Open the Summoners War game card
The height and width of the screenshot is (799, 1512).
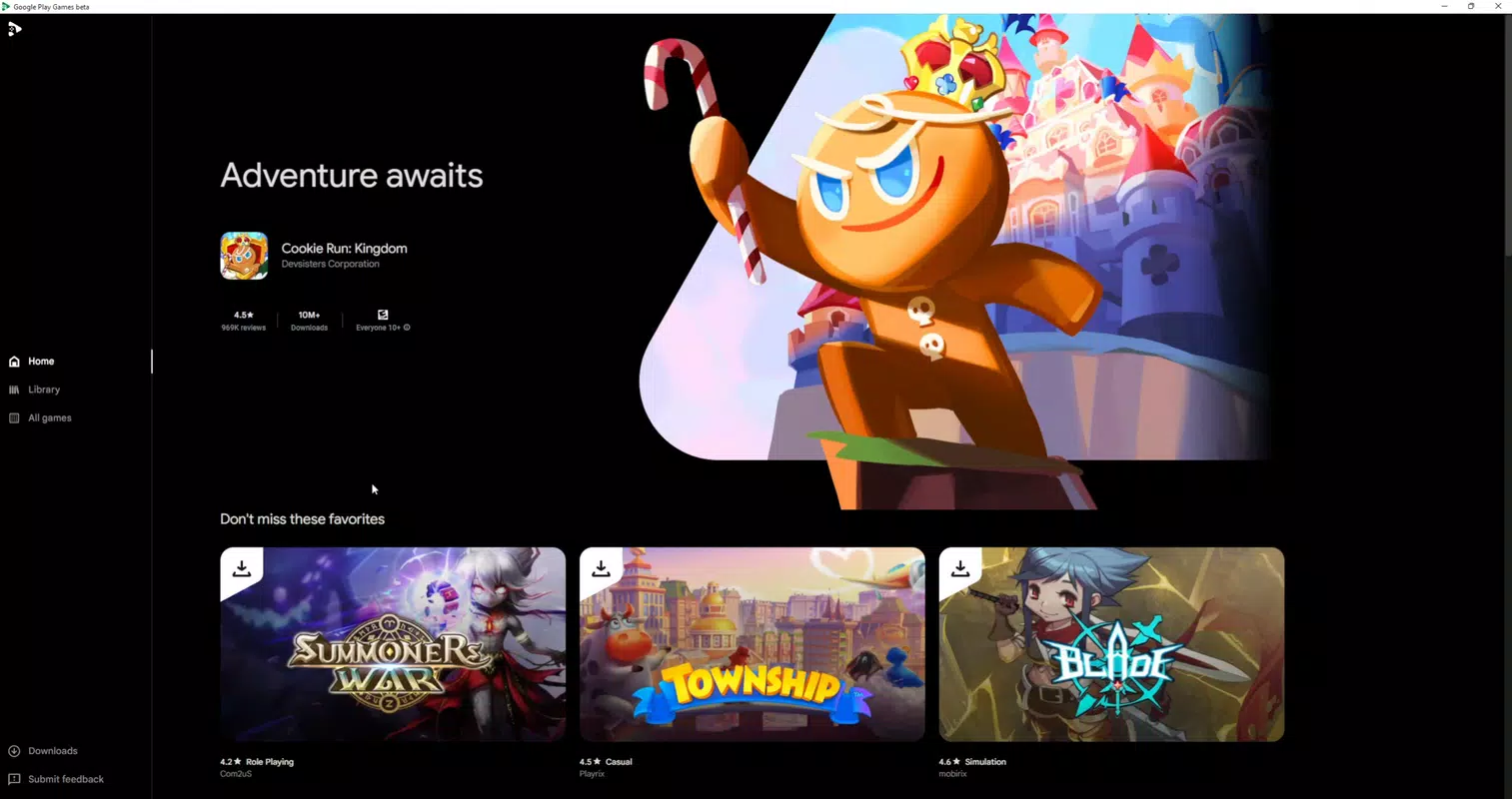tap(393, 644)
